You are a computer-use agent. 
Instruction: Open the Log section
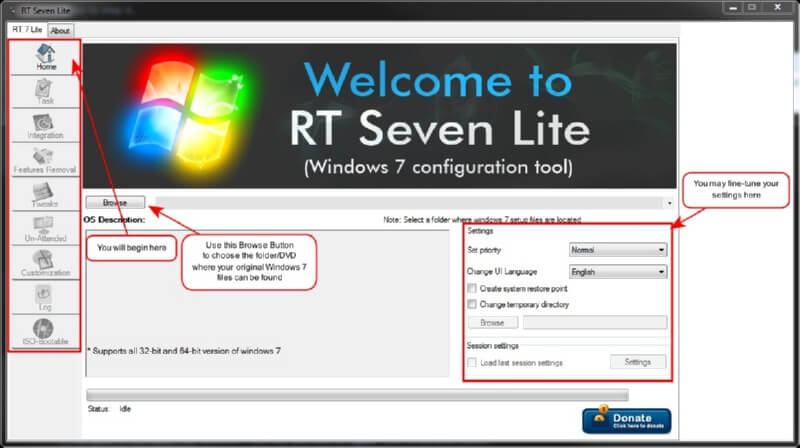(45, 297)
